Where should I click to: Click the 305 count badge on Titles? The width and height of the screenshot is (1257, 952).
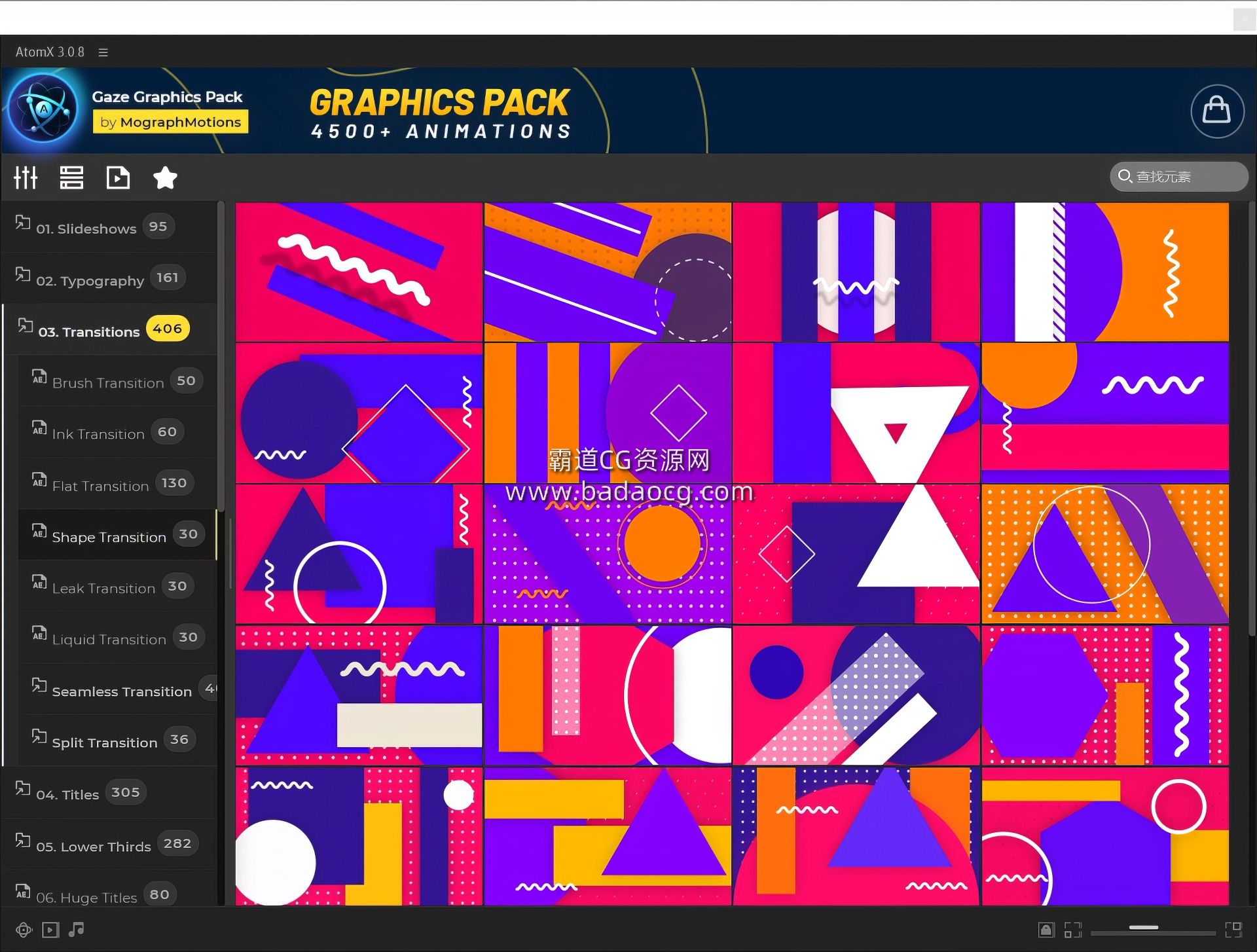(x=126, y=792)
